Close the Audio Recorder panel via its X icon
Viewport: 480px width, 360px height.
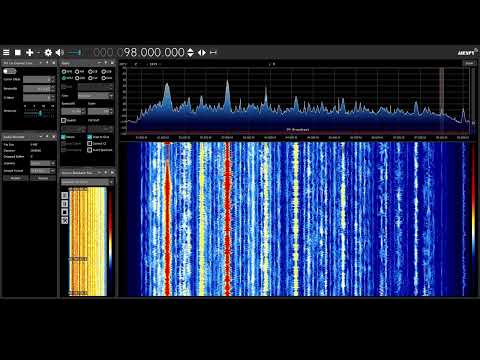[x=54, y=136]
